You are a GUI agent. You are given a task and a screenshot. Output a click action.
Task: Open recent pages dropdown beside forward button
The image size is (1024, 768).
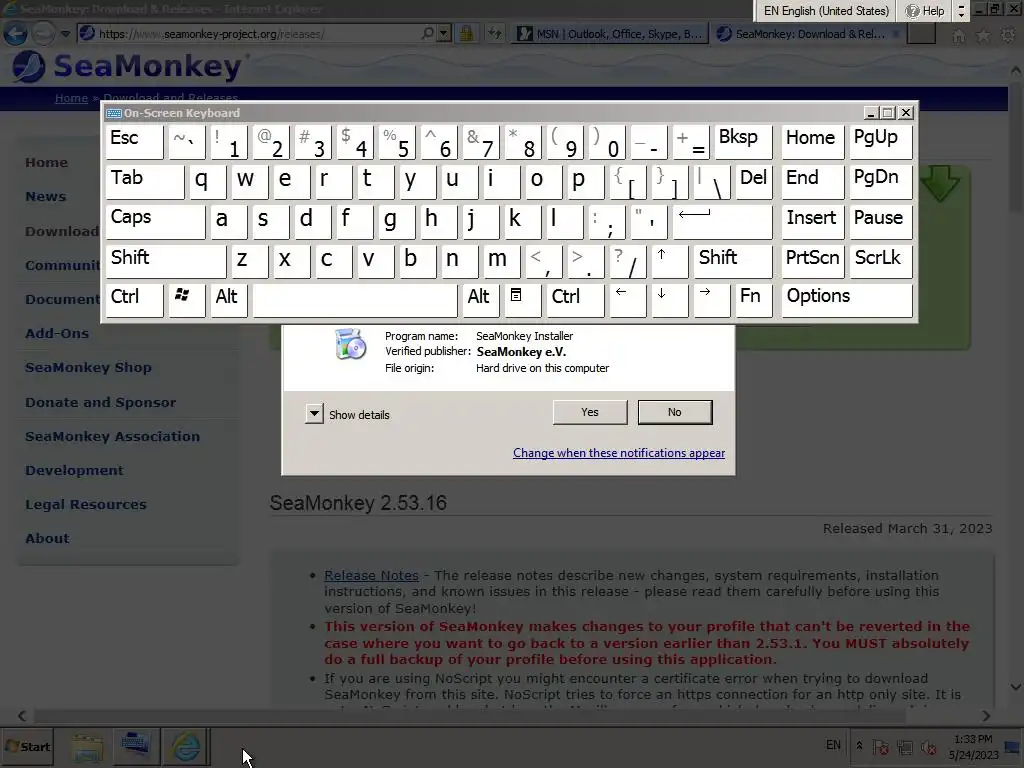(x=65, y=33)
